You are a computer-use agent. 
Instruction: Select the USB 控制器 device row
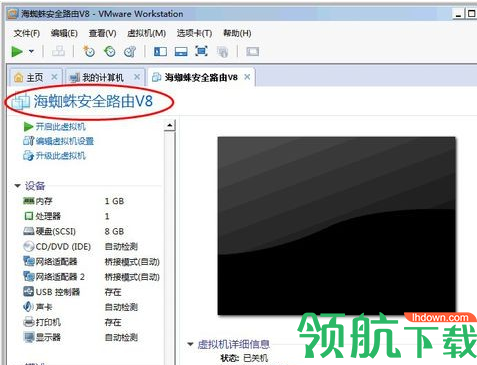[91, 292]
